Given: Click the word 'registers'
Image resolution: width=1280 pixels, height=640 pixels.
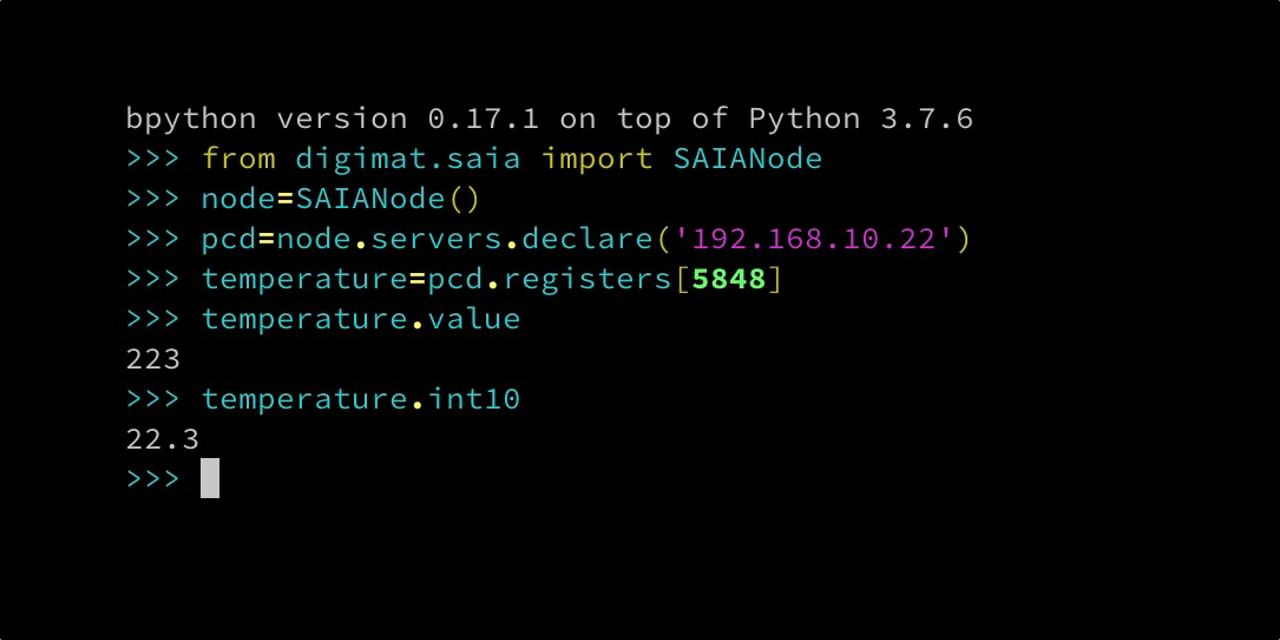Looking at the screenshot, I should pos(587,279).
